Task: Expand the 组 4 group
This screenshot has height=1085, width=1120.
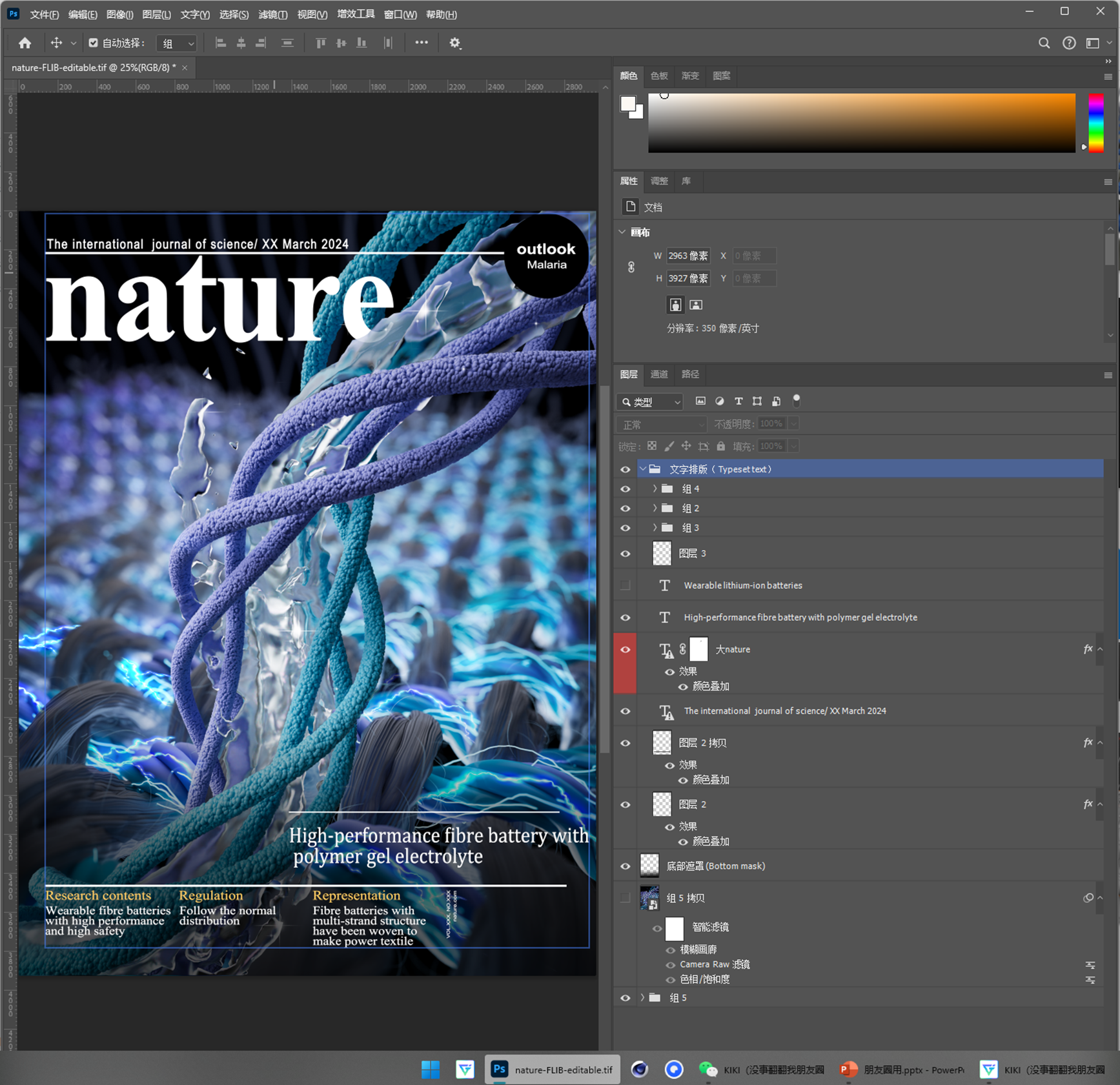Action: (655, 489)
